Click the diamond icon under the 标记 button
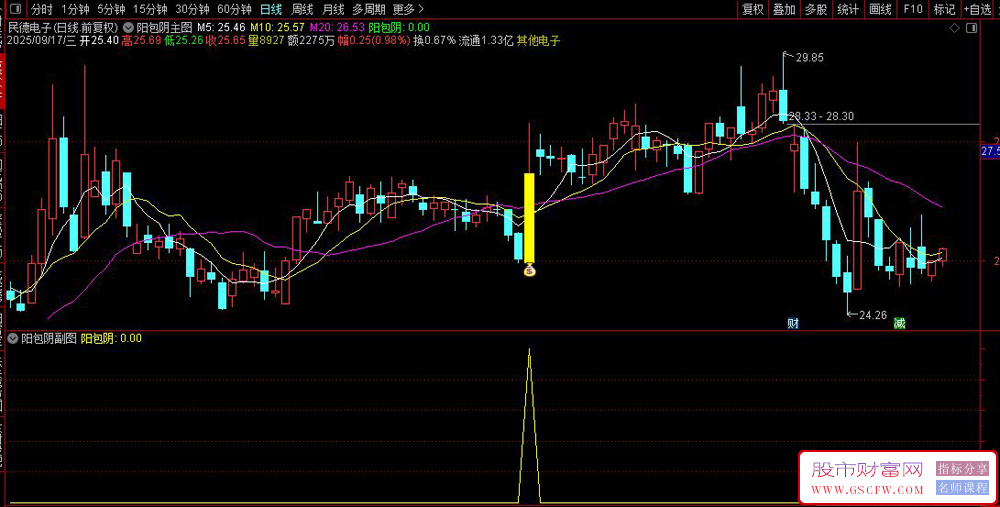1000x507 pixels. coord(954,28)
